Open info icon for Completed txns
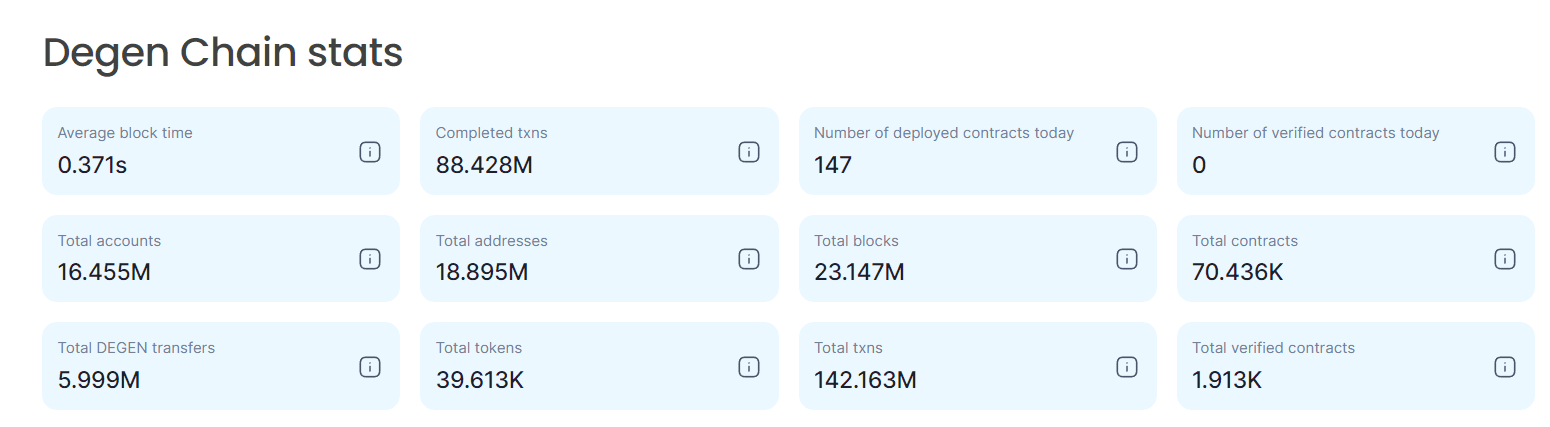Viewport: 1550px width, 427px height. [749, 152]
